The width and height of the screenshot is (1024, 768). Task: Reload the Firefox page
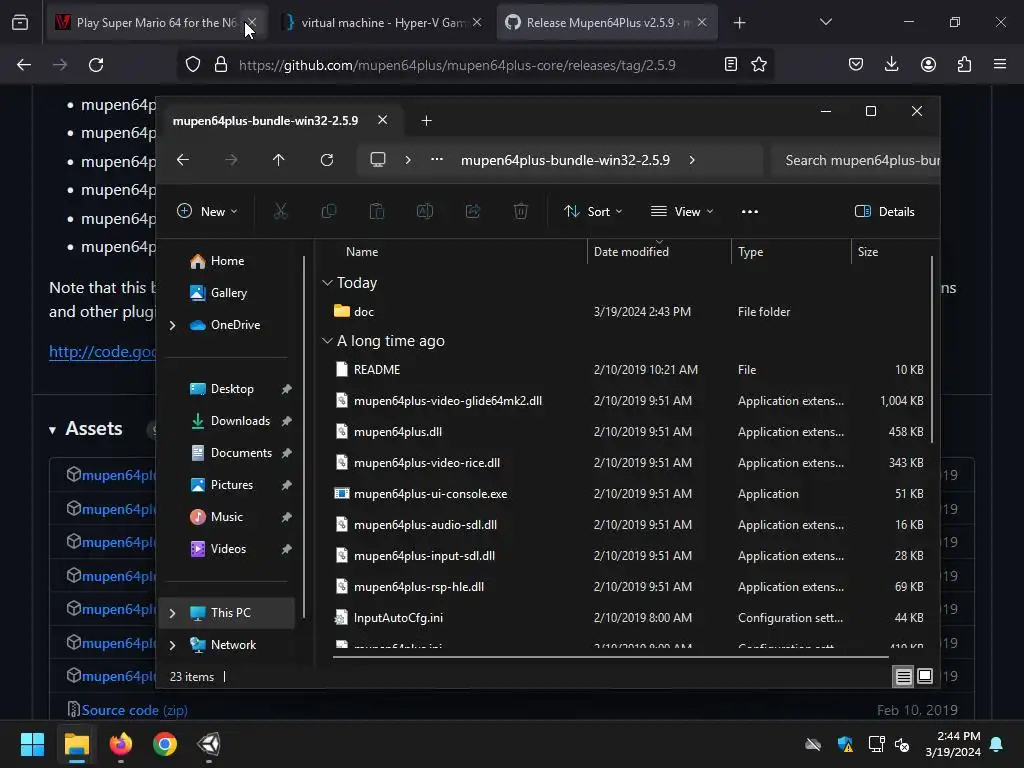point(96,65)
